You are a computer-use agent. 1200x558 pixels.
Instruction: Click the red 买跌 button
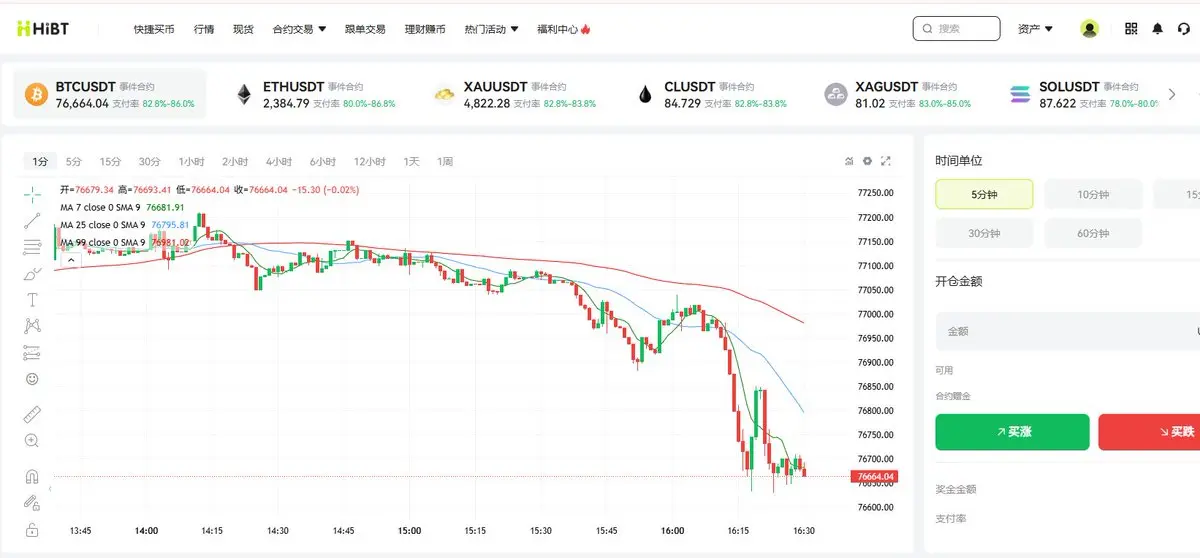tap(1149, 432)
